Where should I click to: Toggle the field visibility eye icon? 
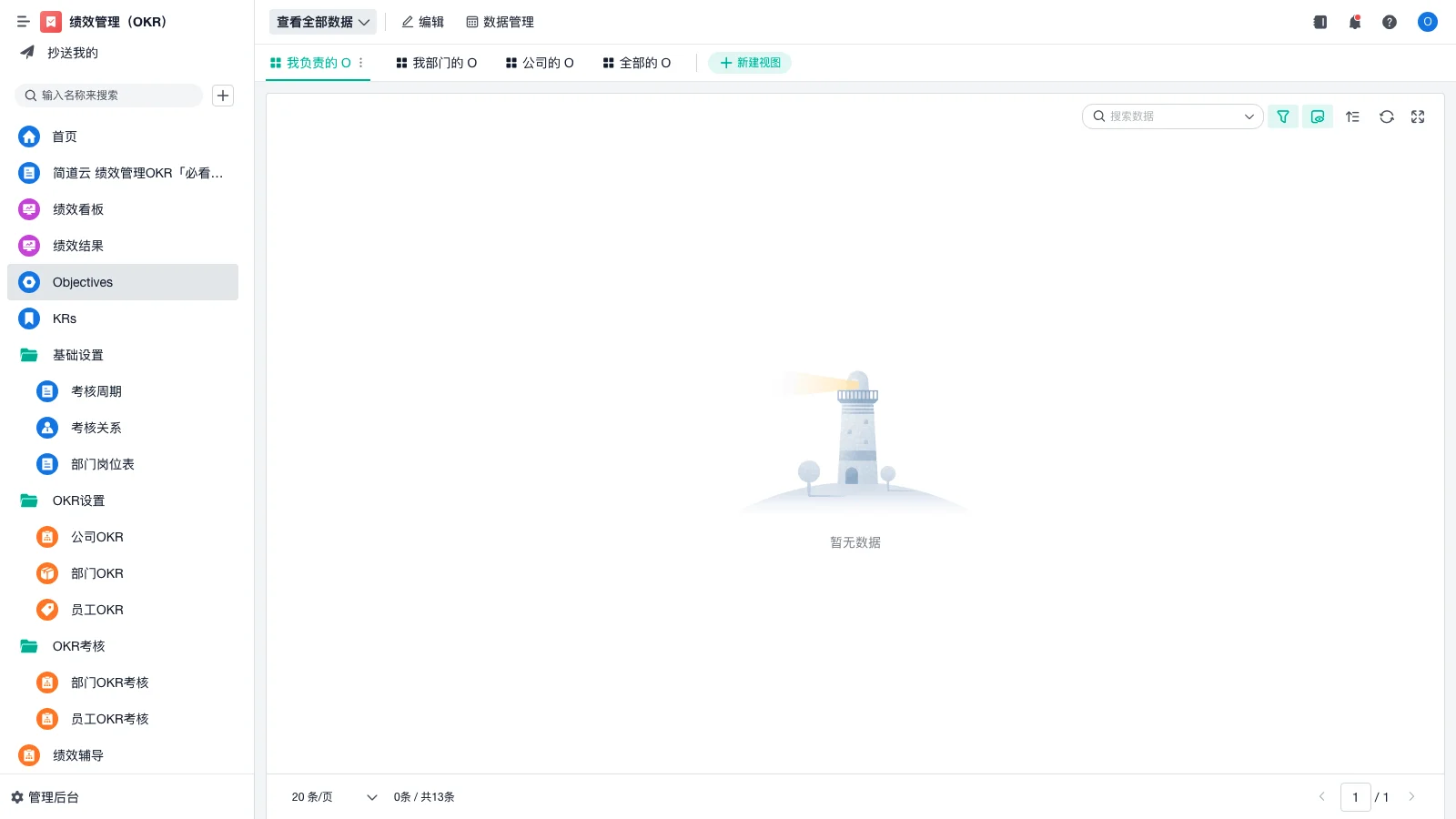[1317, 116]
